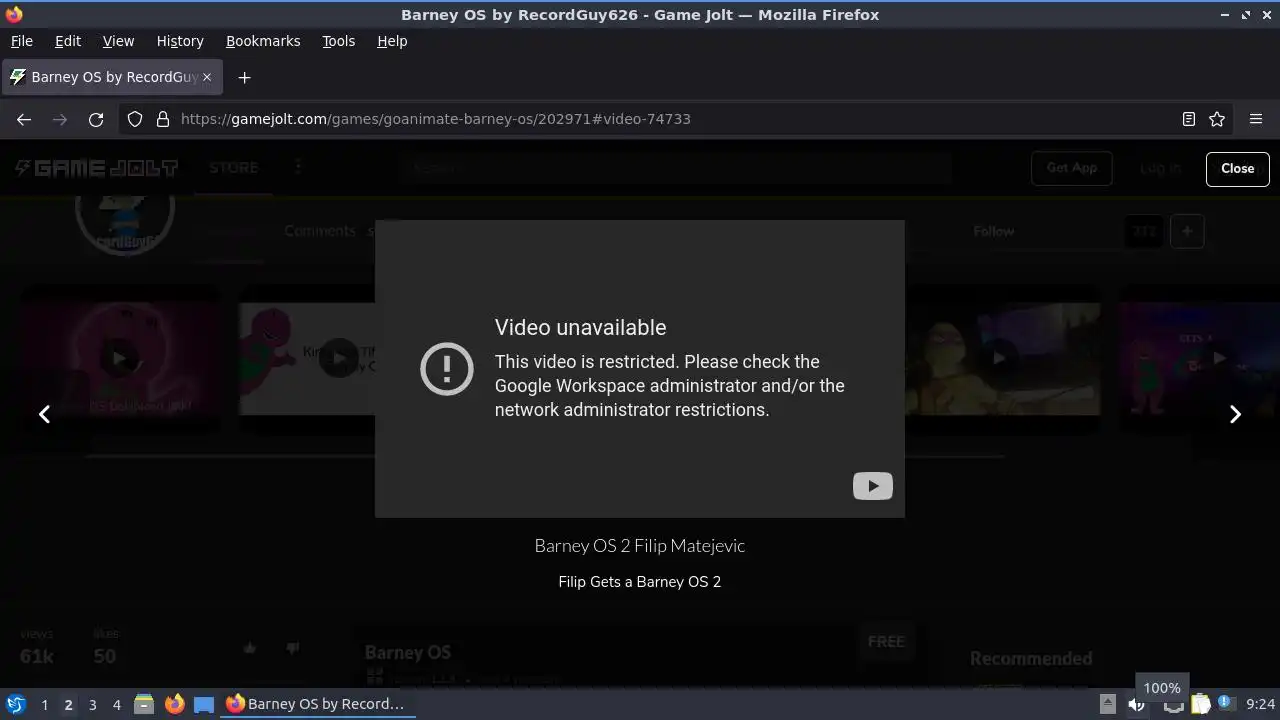Open the Firefox hamburger menu

pyautogui.click(x=1256, y=119)
